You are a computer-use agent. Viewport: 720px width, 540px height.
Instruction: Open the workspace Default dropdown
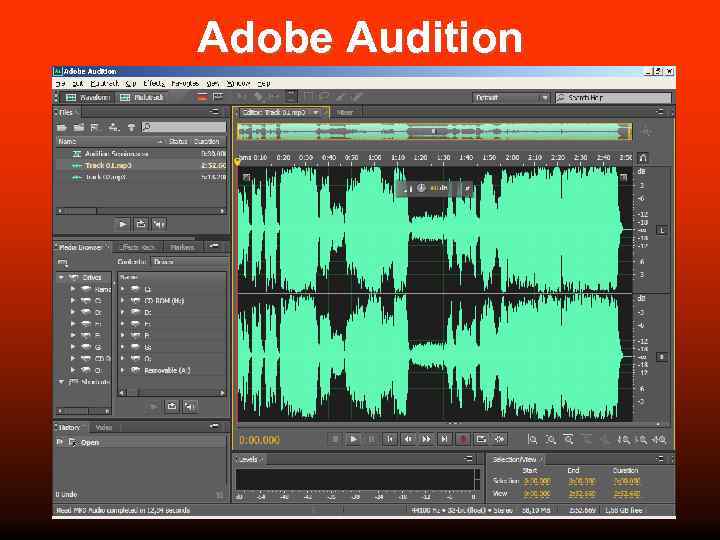tap(511, 98)
